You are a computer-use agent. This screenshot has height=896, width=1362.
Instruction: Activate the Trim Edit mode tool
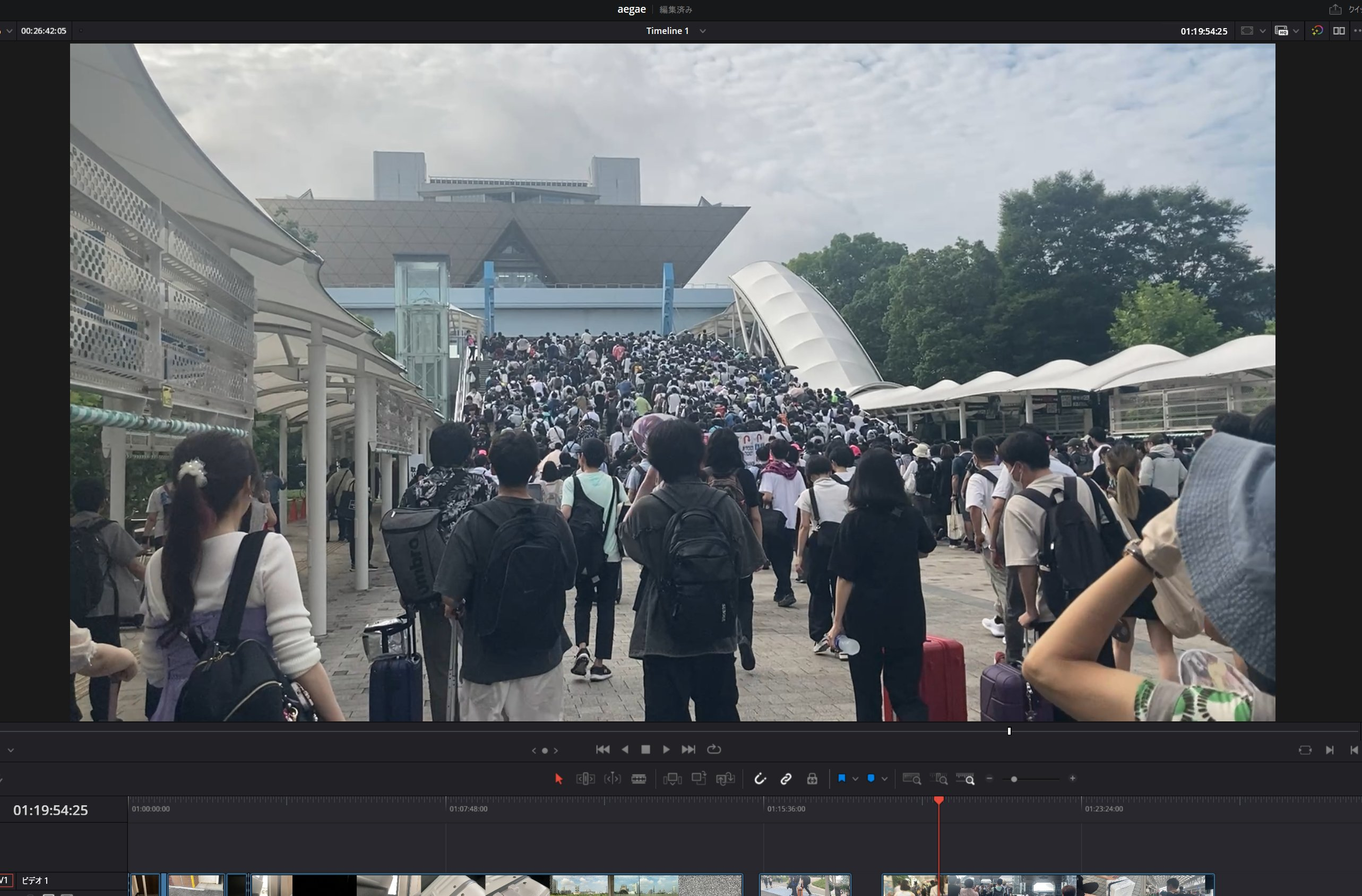tap(585, 779)
